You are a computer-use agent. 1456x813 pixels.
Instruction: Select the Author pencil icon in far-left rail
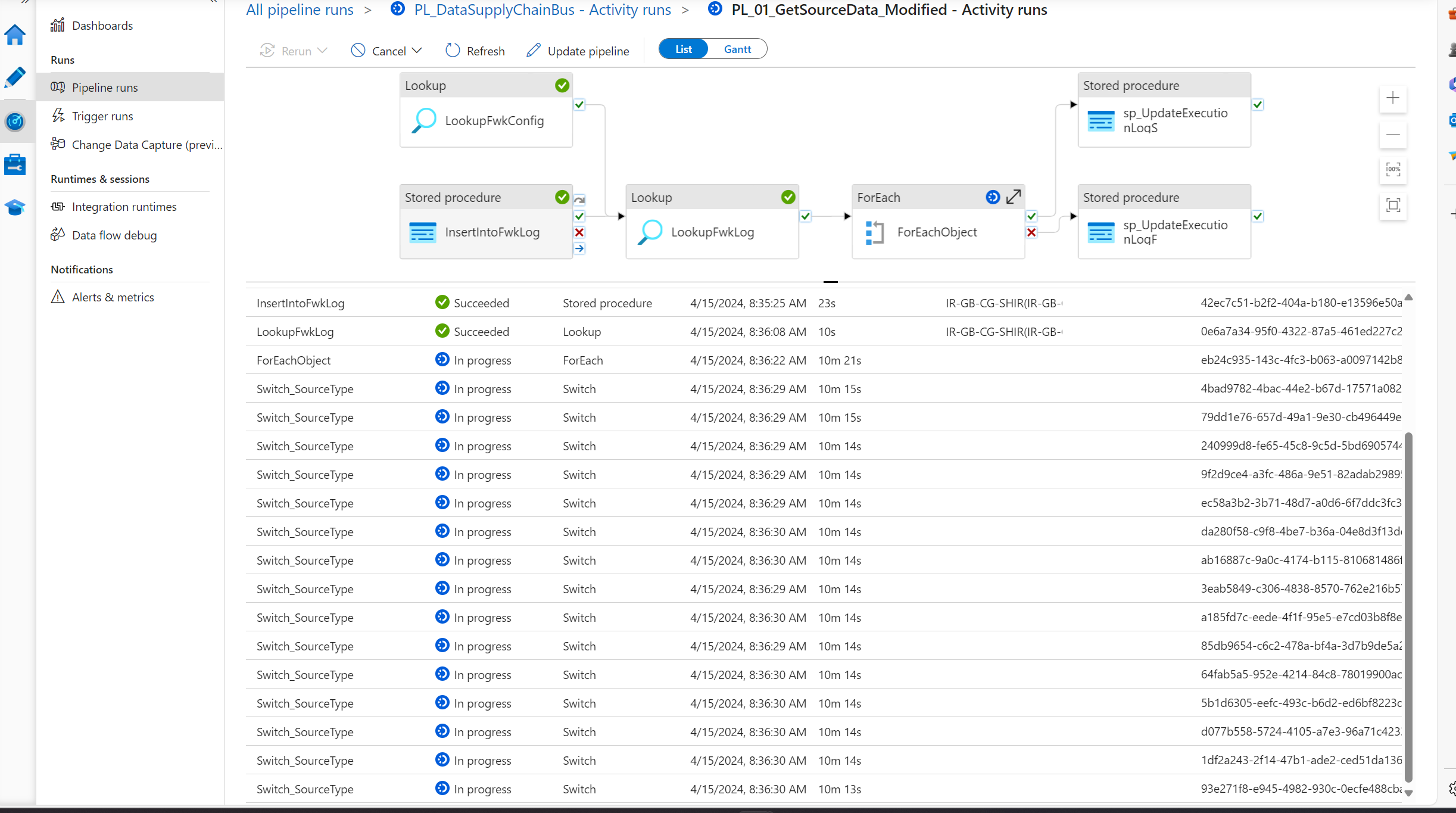15,77
